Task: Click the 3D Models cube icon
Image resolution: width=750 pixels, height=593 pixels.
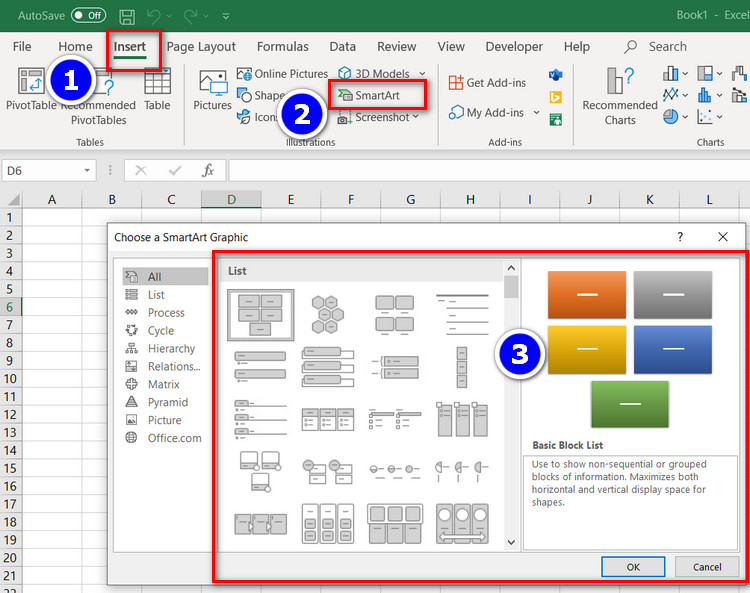Action: (344, 73)
